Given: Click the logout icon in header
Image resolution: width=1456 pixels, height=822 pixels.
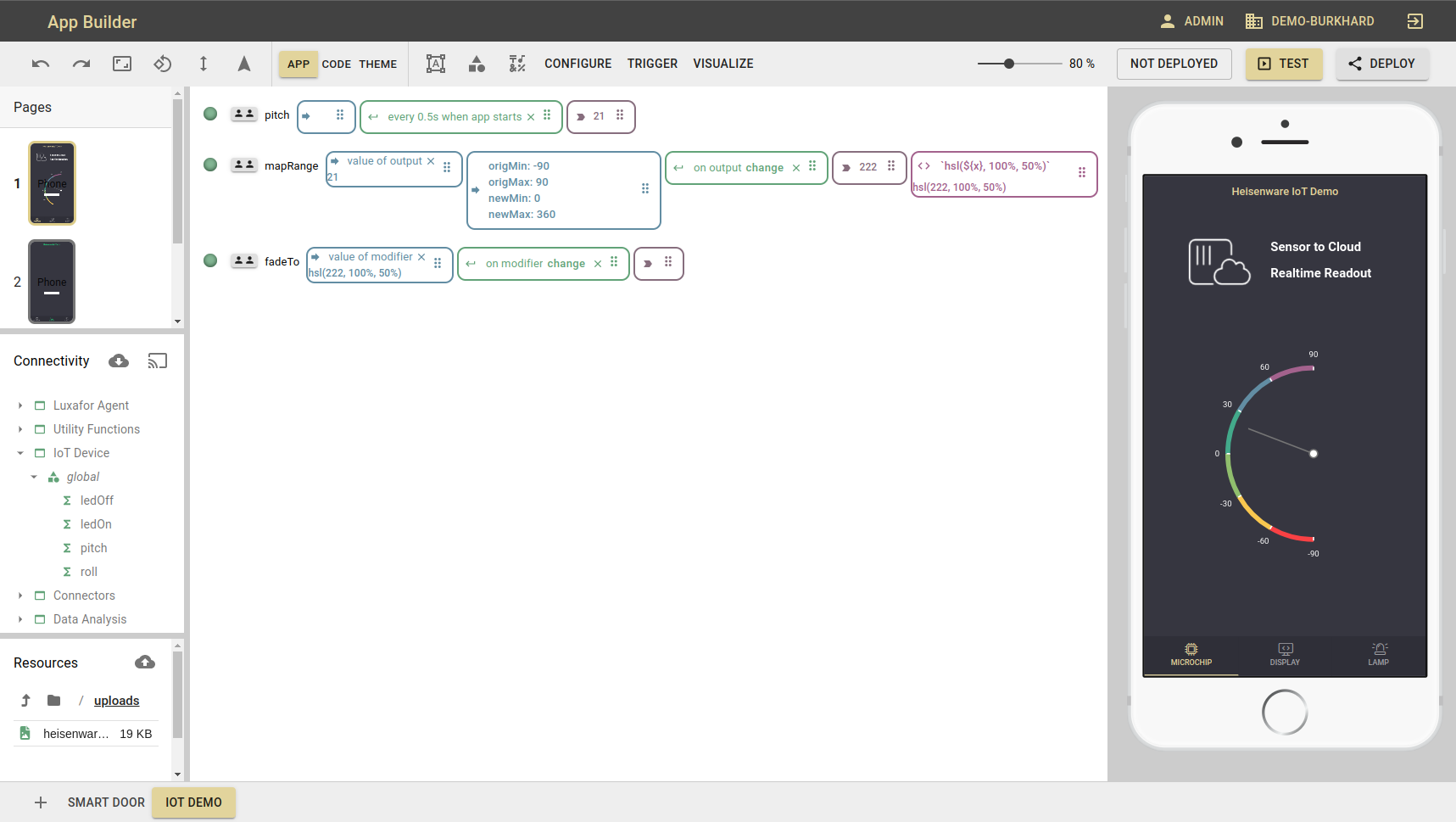Looking at the screenshot, I should pos(1414,21).
